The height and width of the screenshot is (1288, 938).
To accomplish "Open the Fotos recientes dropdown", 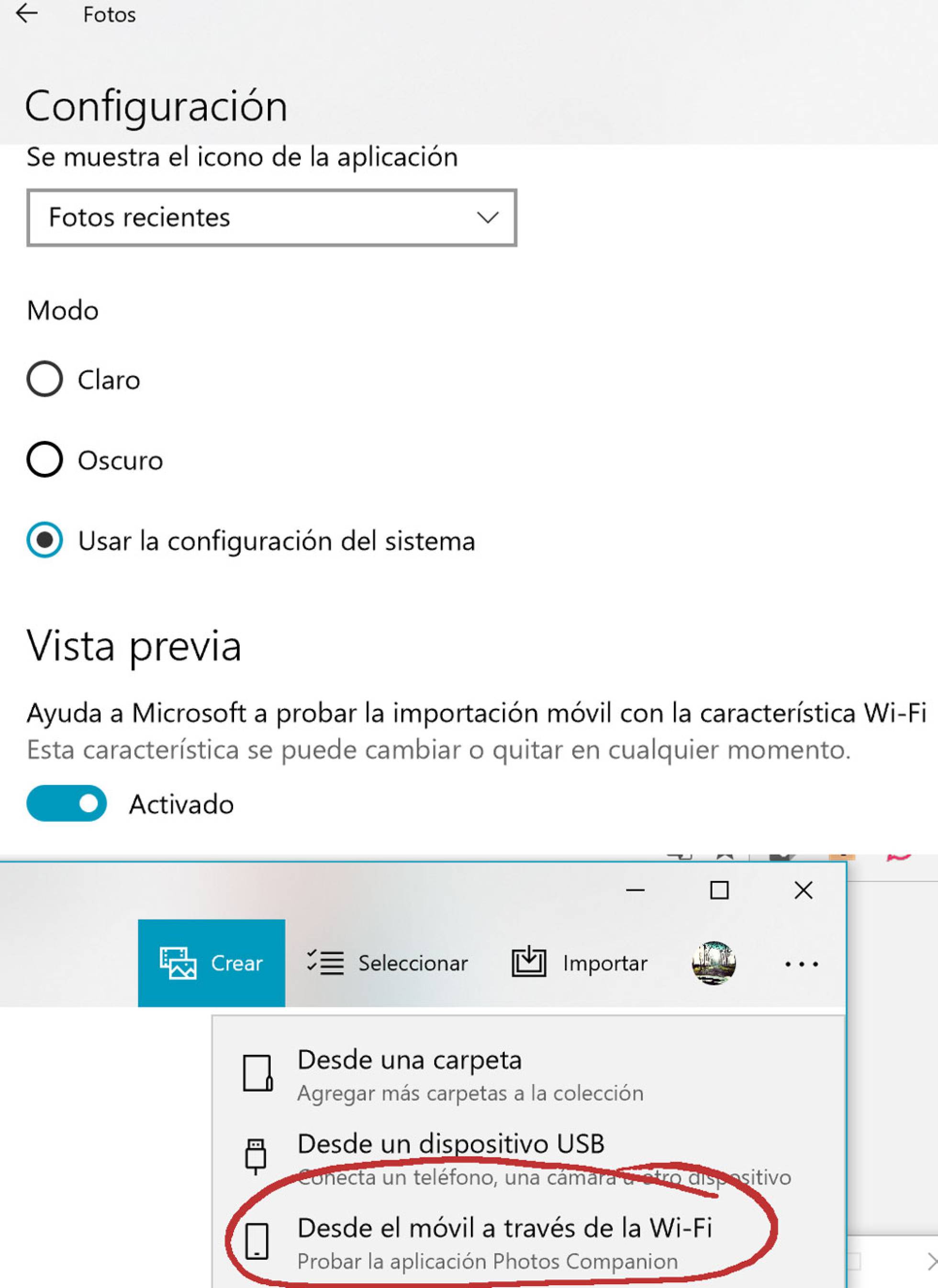I will coord(271,217).
